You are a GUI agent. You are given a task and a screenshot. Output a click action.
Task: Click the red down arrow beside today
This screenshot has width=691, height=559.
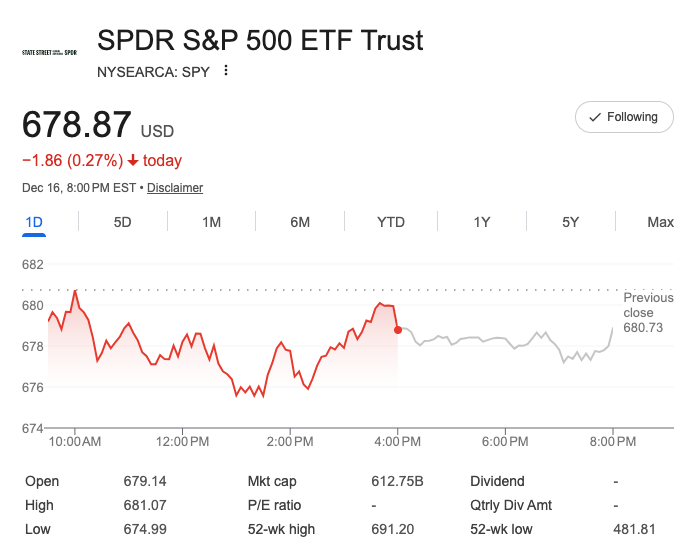pyautogui.click(x=133, y=161)
